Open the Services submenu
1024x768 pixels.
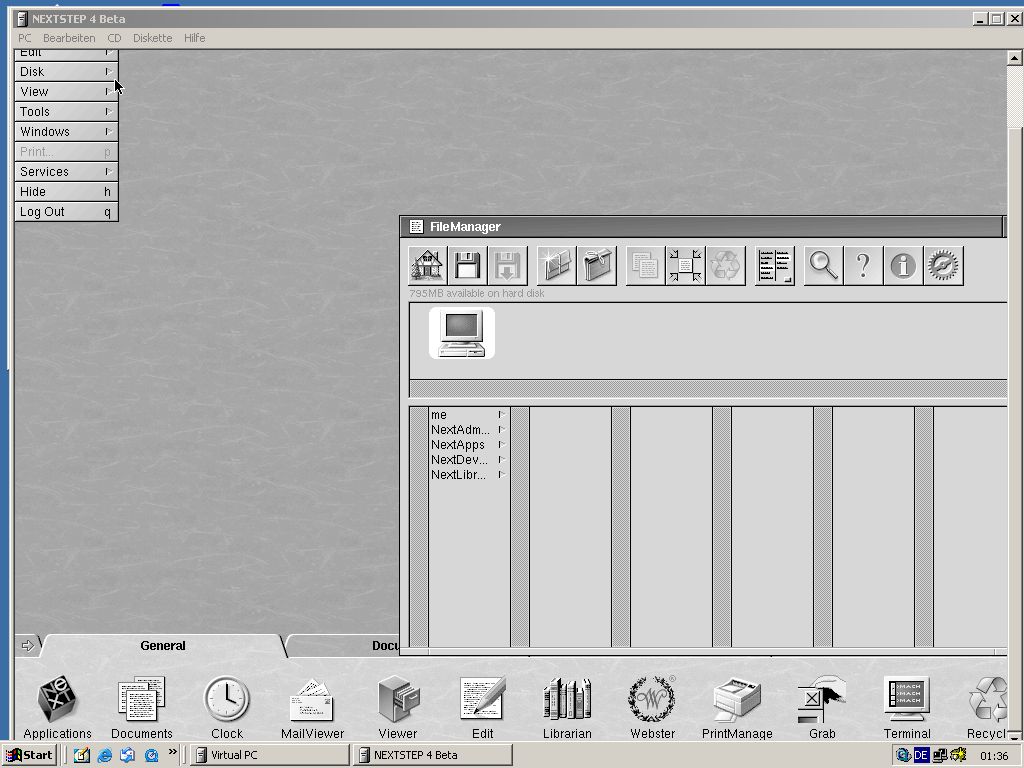[66, 172]
